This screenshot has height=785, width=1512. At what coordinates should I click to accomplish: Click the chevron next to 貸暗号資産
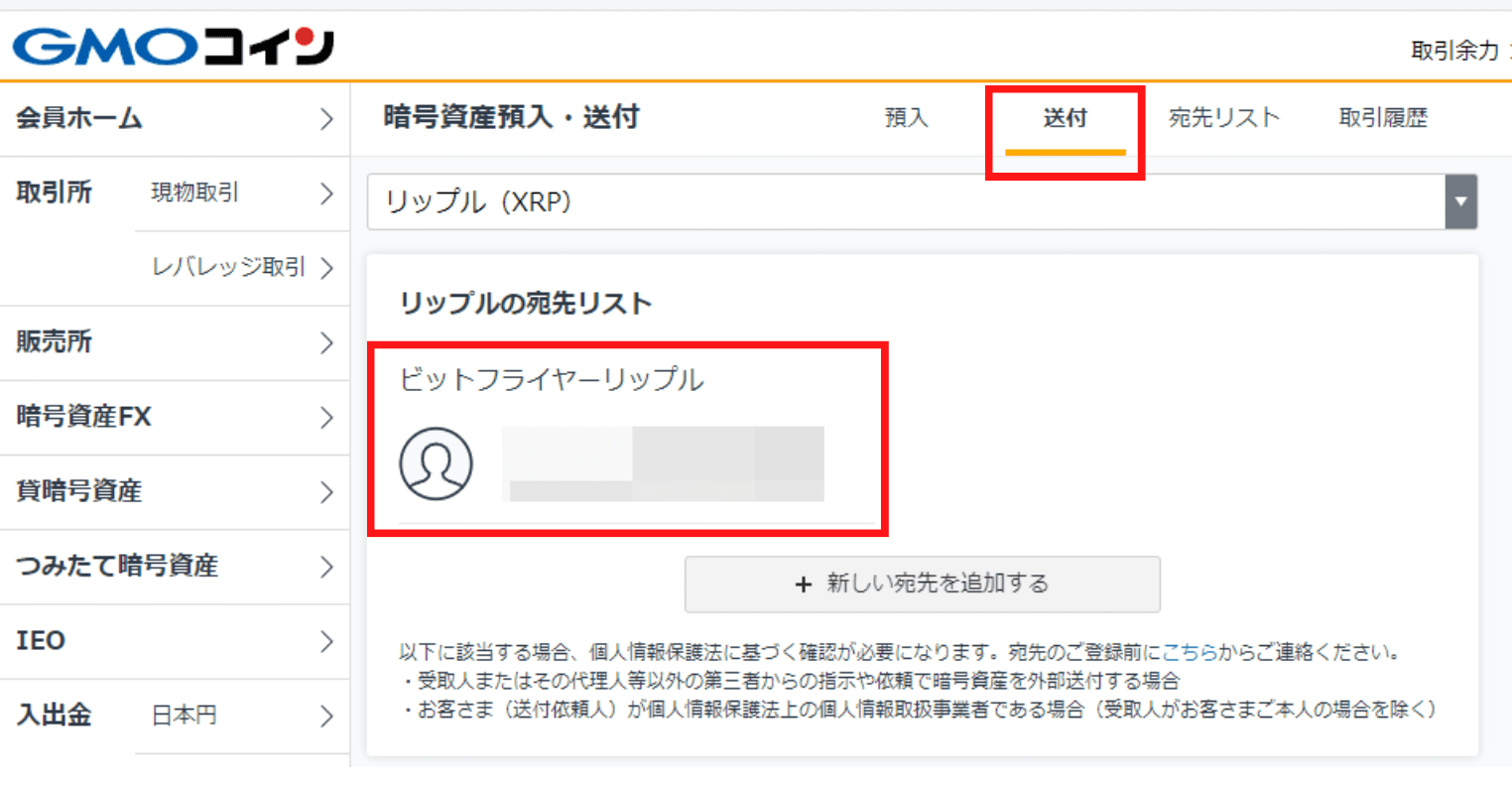point(326,492)
